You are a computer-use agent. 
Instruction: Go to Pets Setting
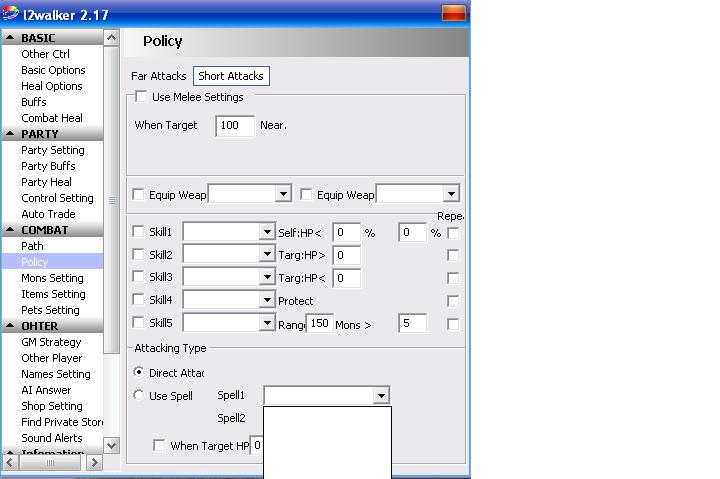[50, 310]
